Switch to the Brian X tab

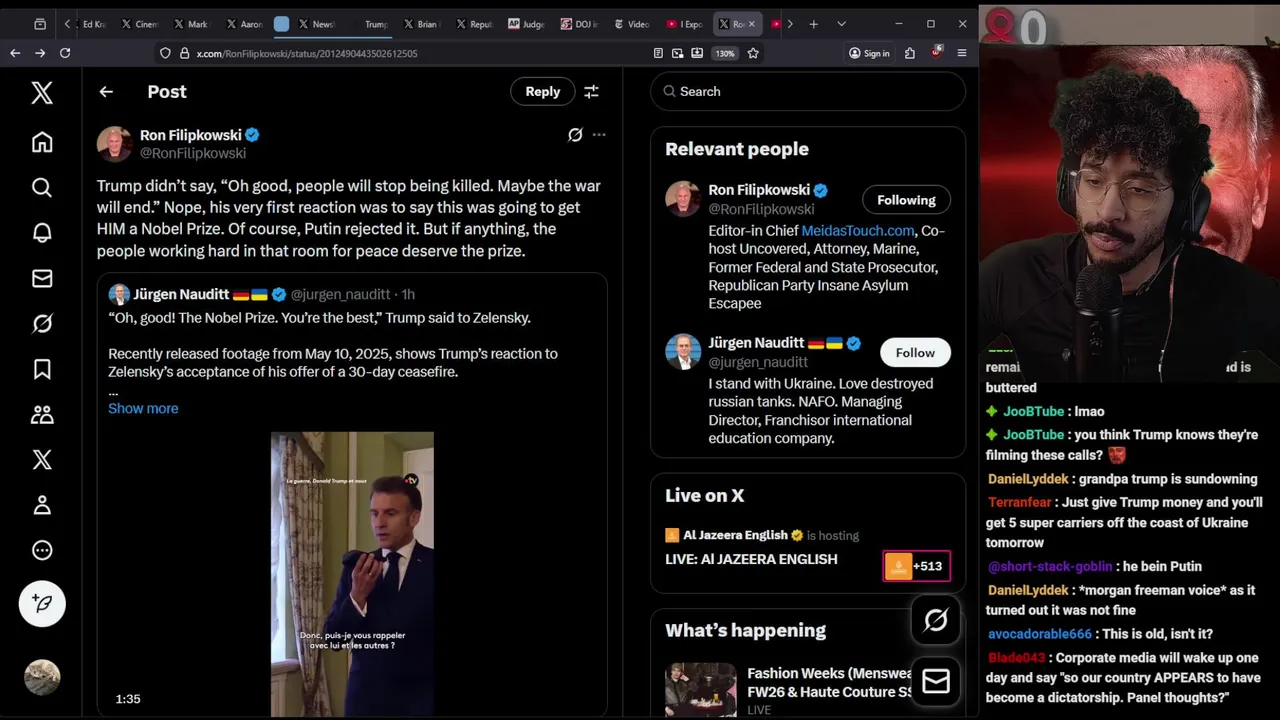(420, 24)
